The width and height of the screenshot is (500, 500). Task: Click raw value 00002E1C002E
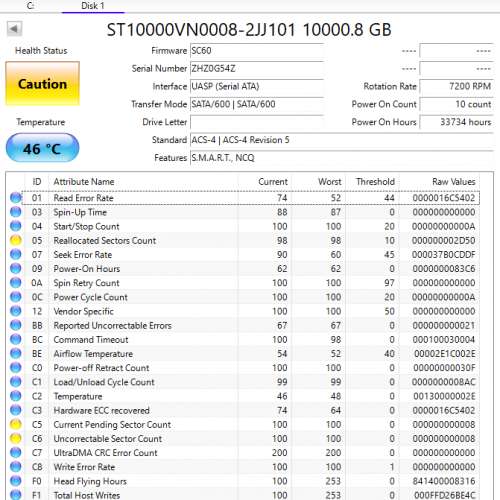(x=445, y=354)
